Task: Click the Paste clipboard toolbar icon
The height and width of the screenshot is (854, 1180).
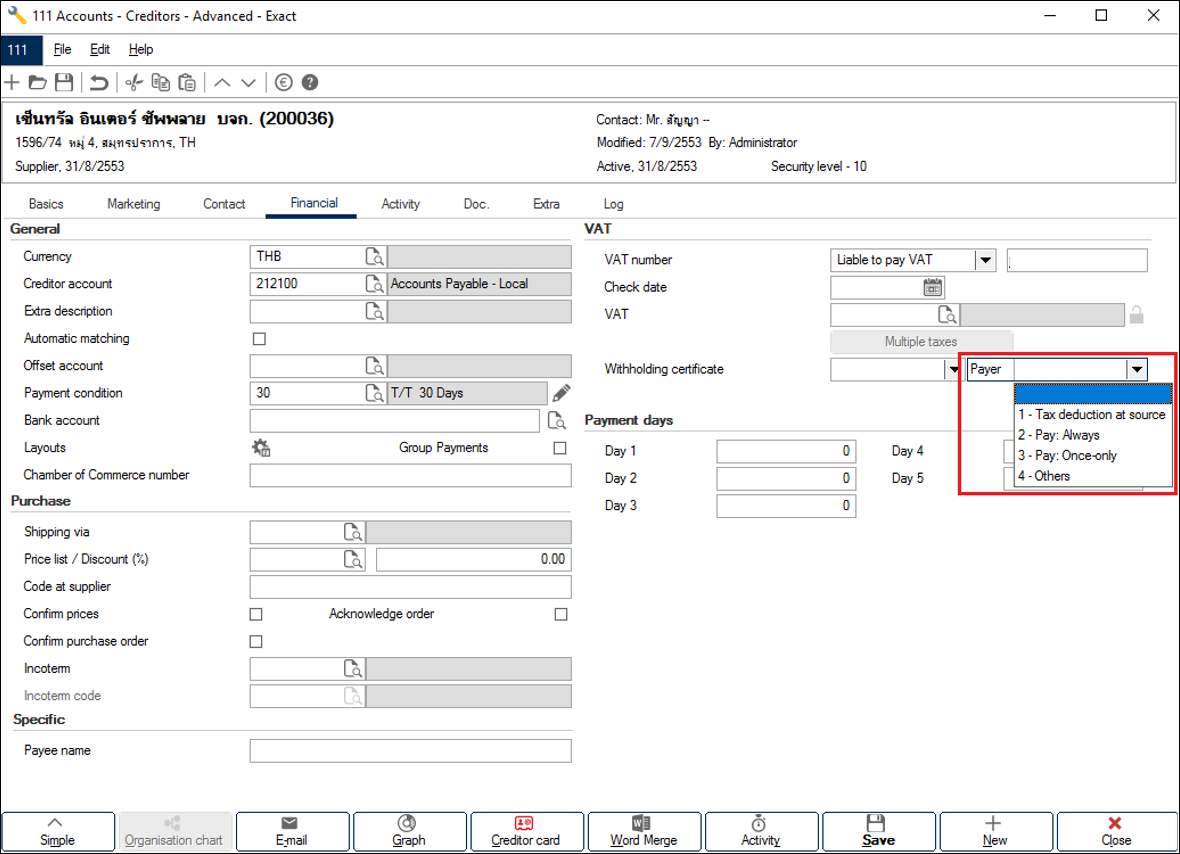Action: pos(187,82)
